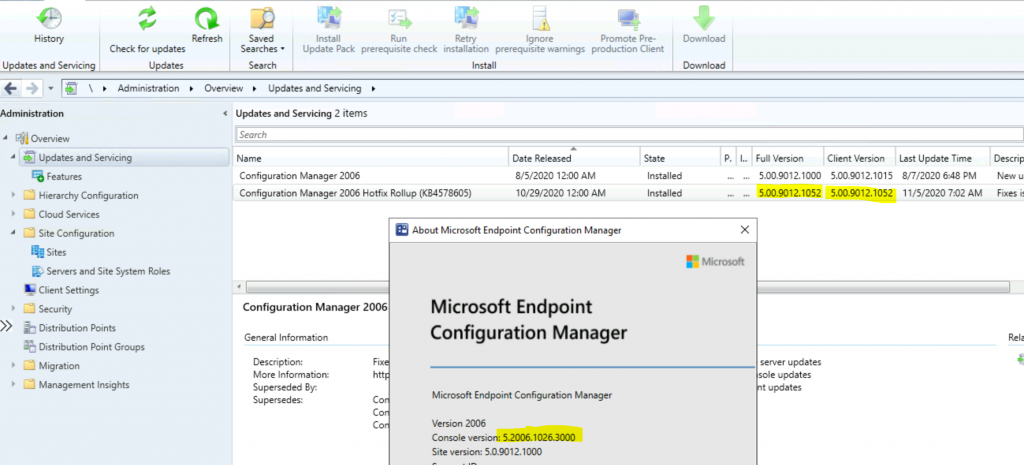This screenshot has height=465, width=1024.
Task: Open the History ribbon button
Action: [x=49, y=25]
